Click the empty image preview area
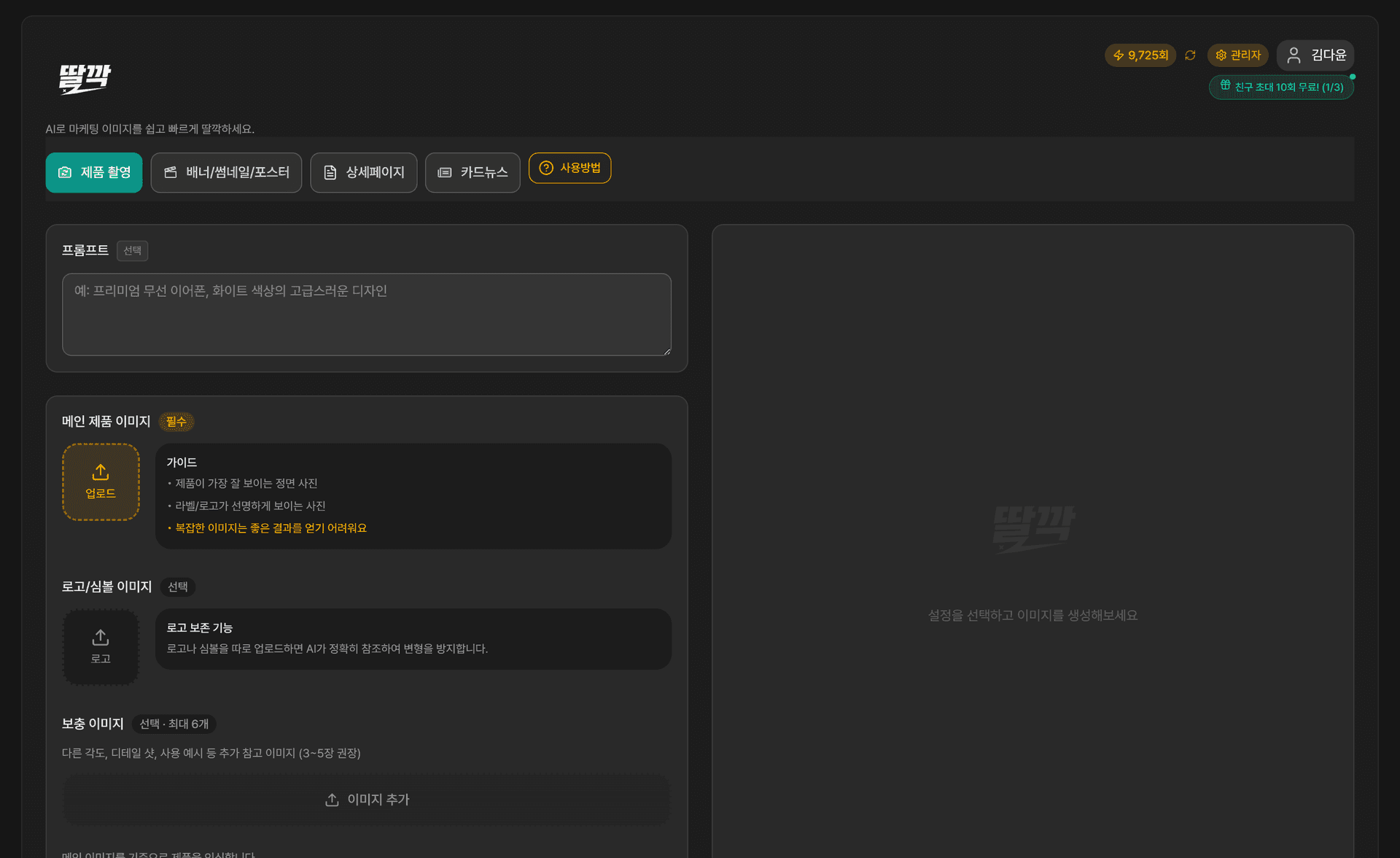1400x858 pixels. (x=1032, y=554)
